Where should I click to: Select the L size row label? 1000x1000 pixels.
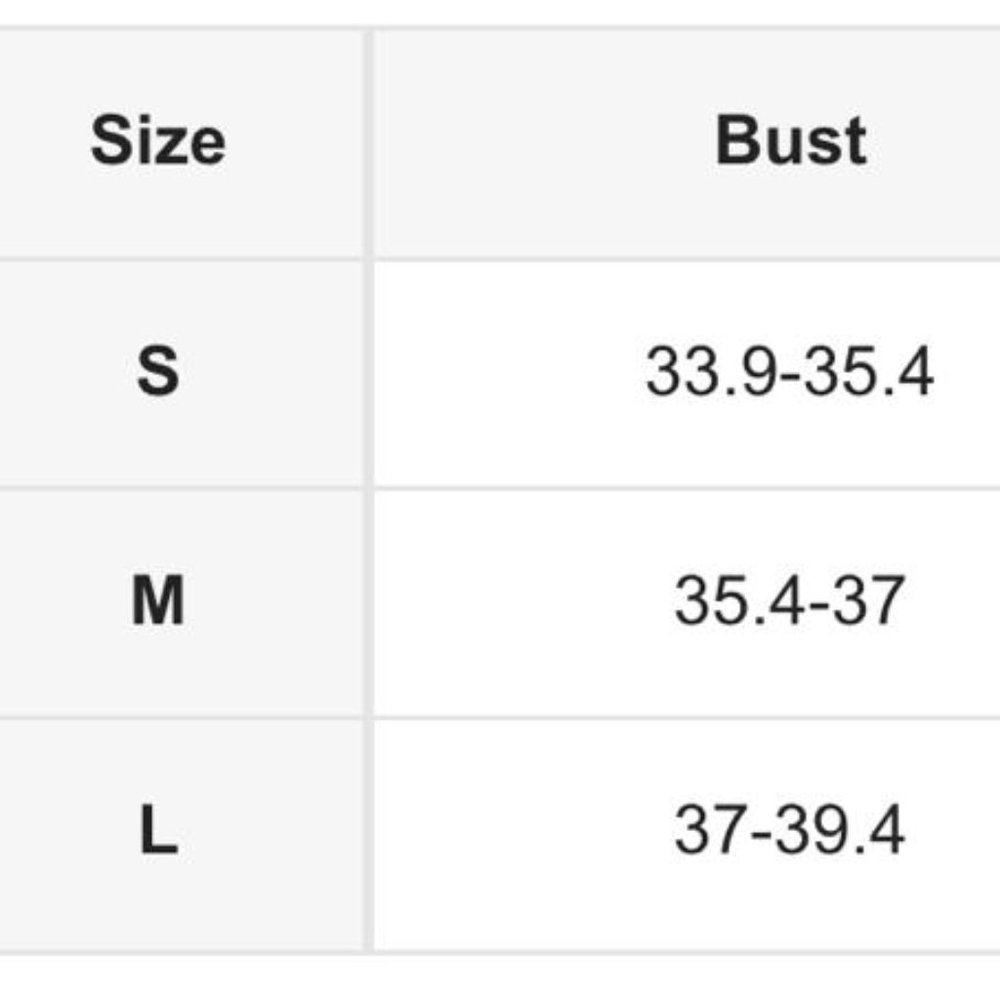coord(158,829)
